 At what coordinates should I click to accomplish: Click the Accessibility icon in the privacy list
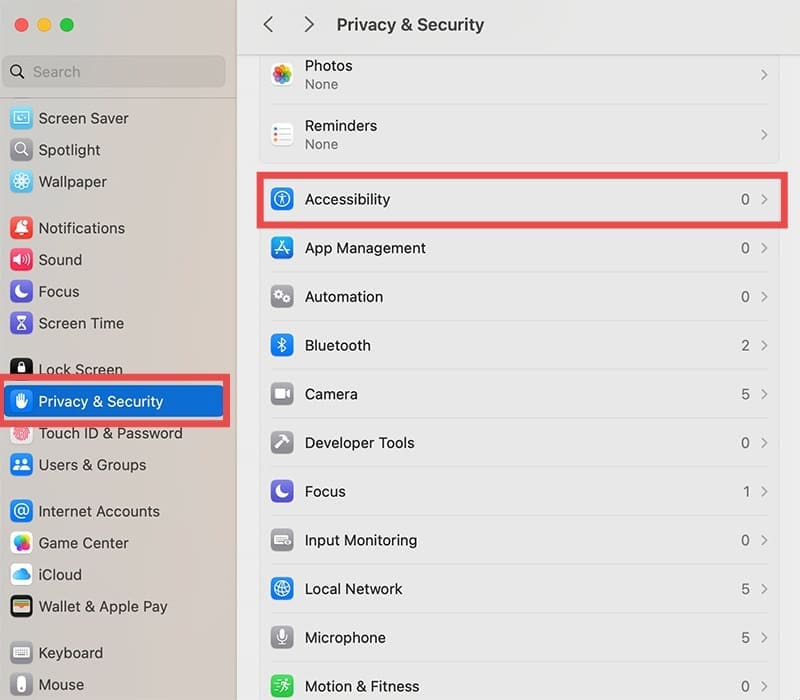[282, 199]
